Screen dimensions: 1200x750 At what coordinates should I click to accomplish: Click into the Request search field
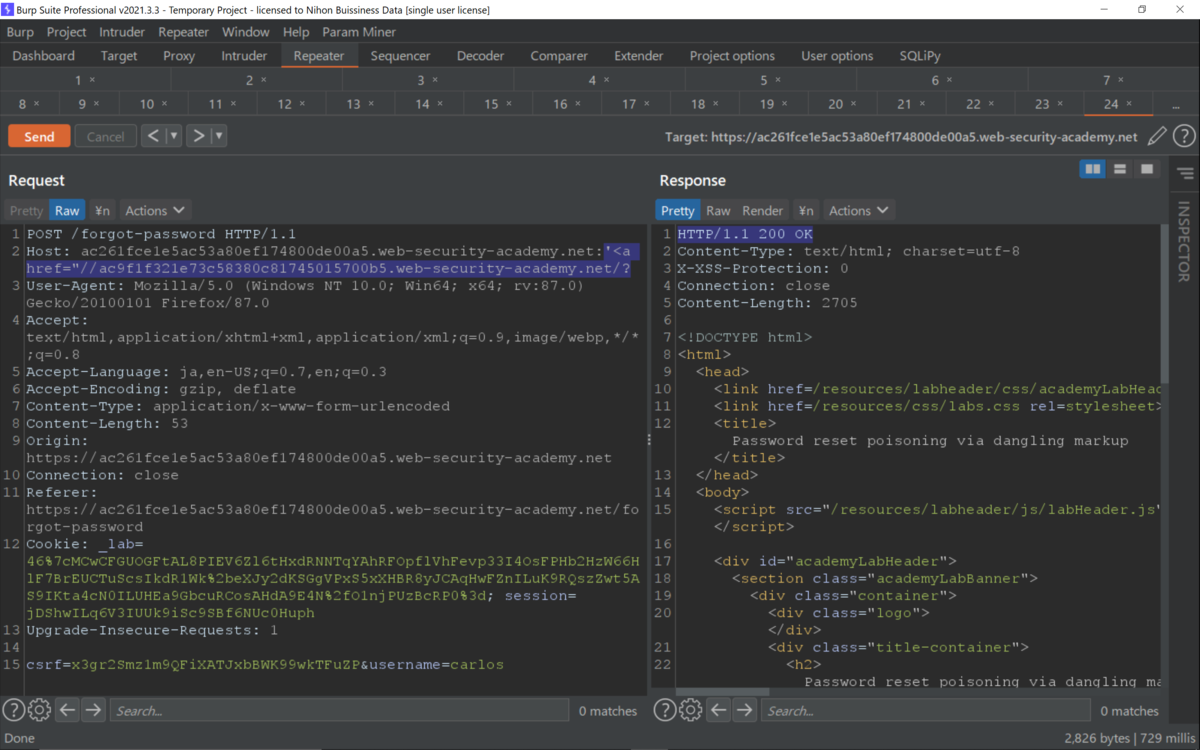[x=339, y=711]
